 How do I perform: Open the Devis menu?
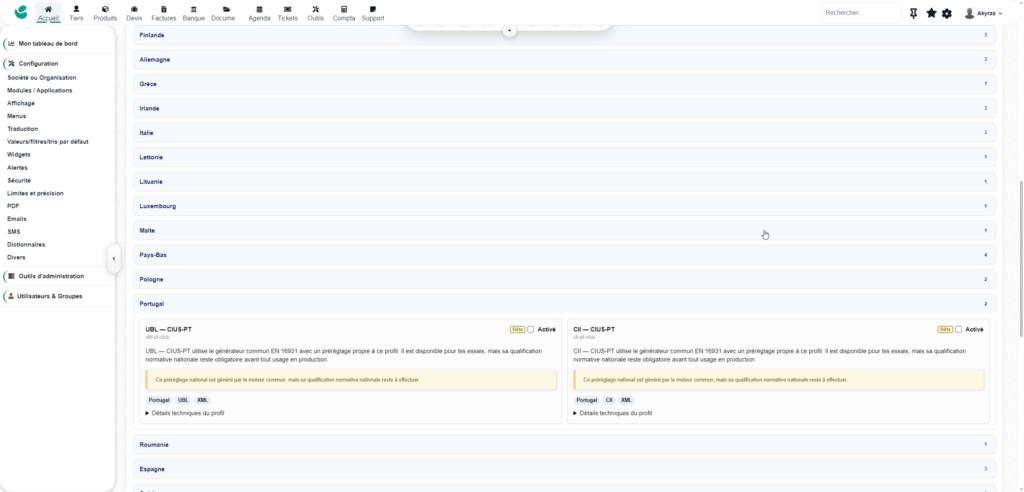point(134,13)
